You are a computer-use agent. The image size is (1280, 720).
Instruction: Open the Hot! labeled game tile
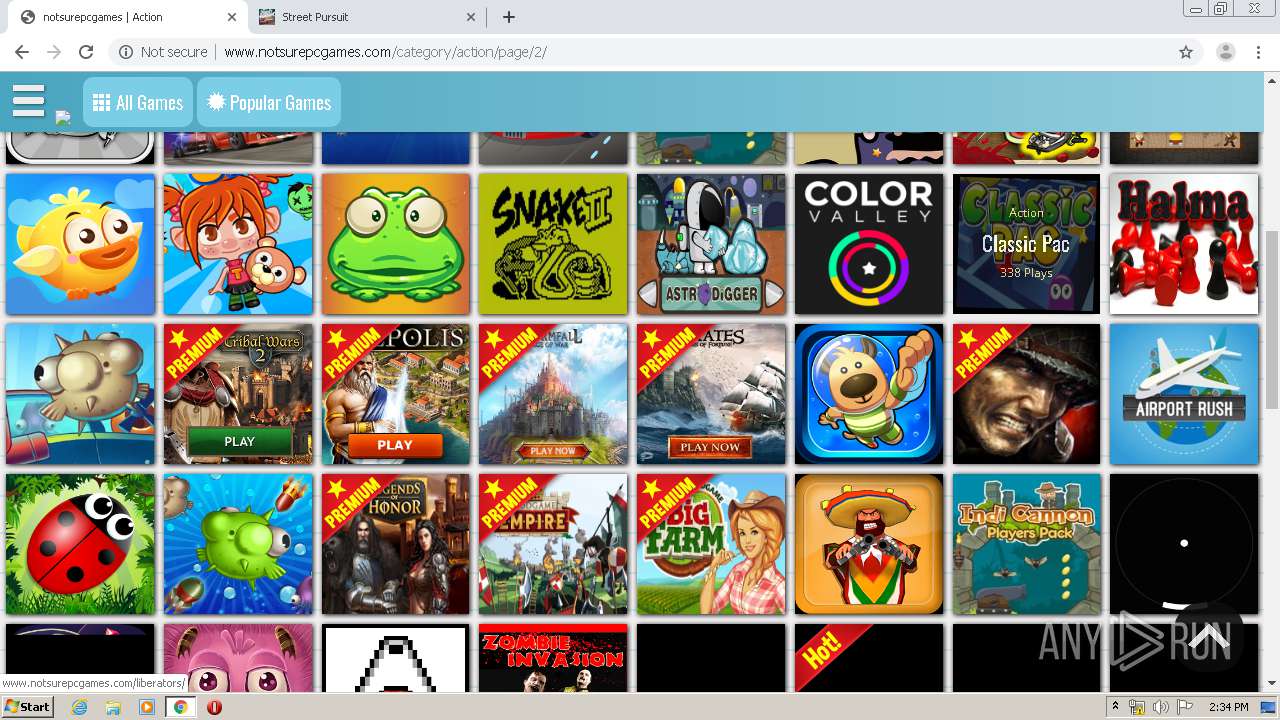(869, 658)
